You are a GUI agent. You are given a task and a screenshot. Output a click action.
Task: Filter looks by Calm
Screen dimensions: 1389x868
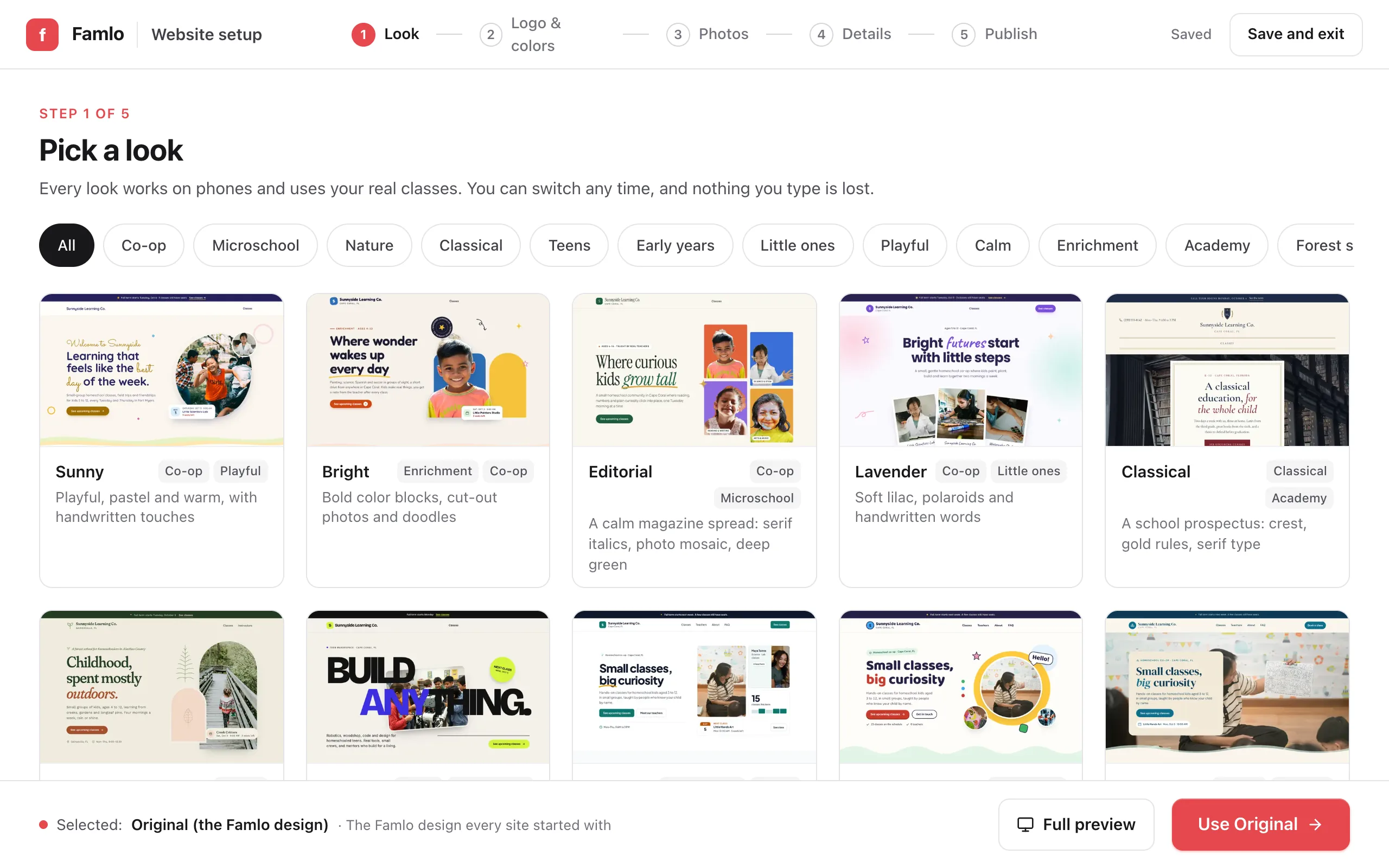pyautogui.click(x=992, y=245)
